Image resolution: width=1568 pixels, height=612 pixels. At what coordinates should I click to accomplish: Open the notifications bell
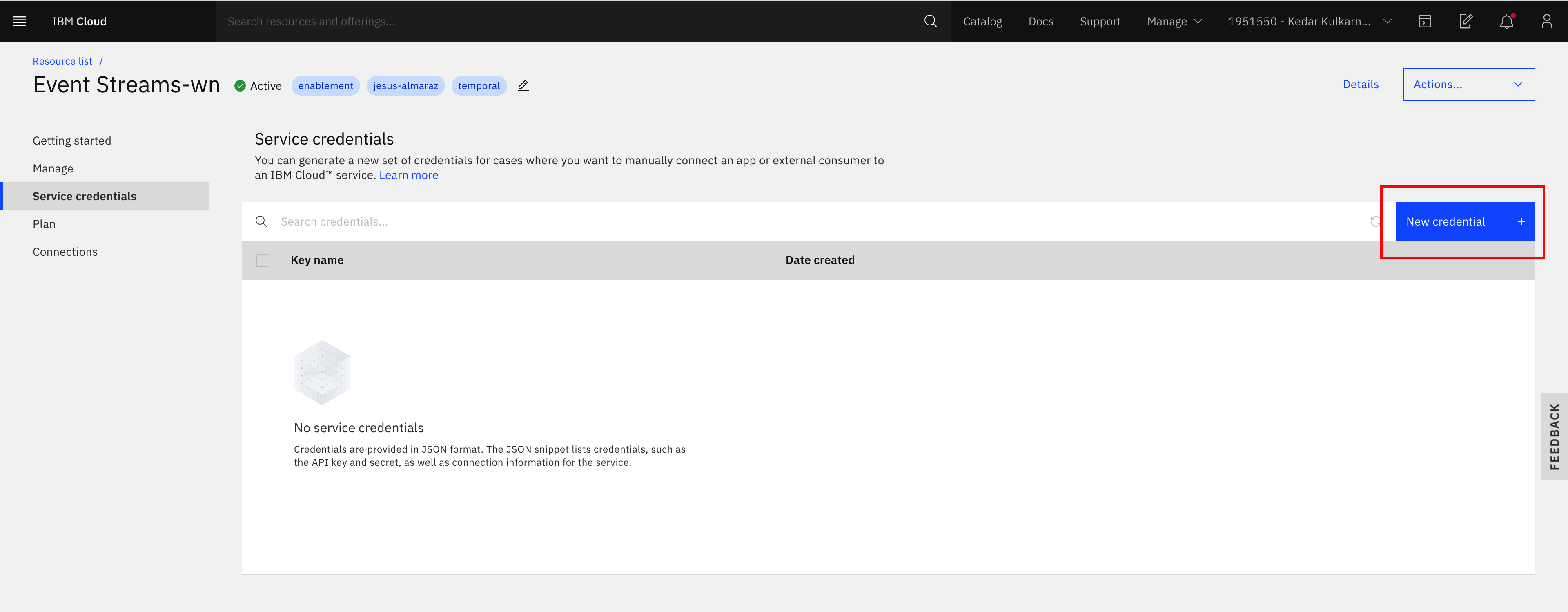[1506, 21]
